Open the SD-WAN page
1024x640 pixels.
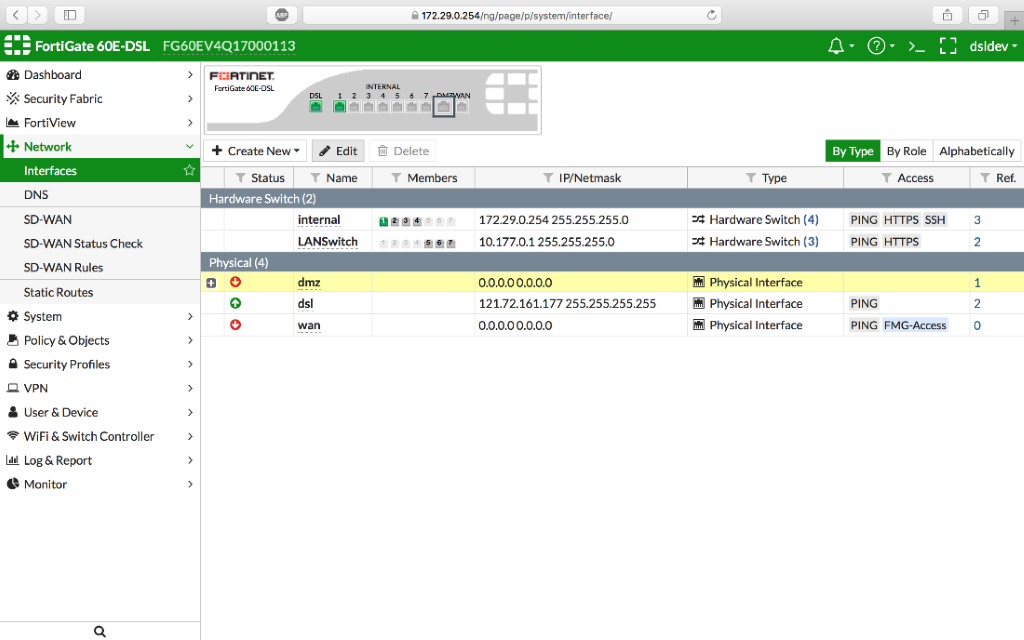[x=99, y=219]
